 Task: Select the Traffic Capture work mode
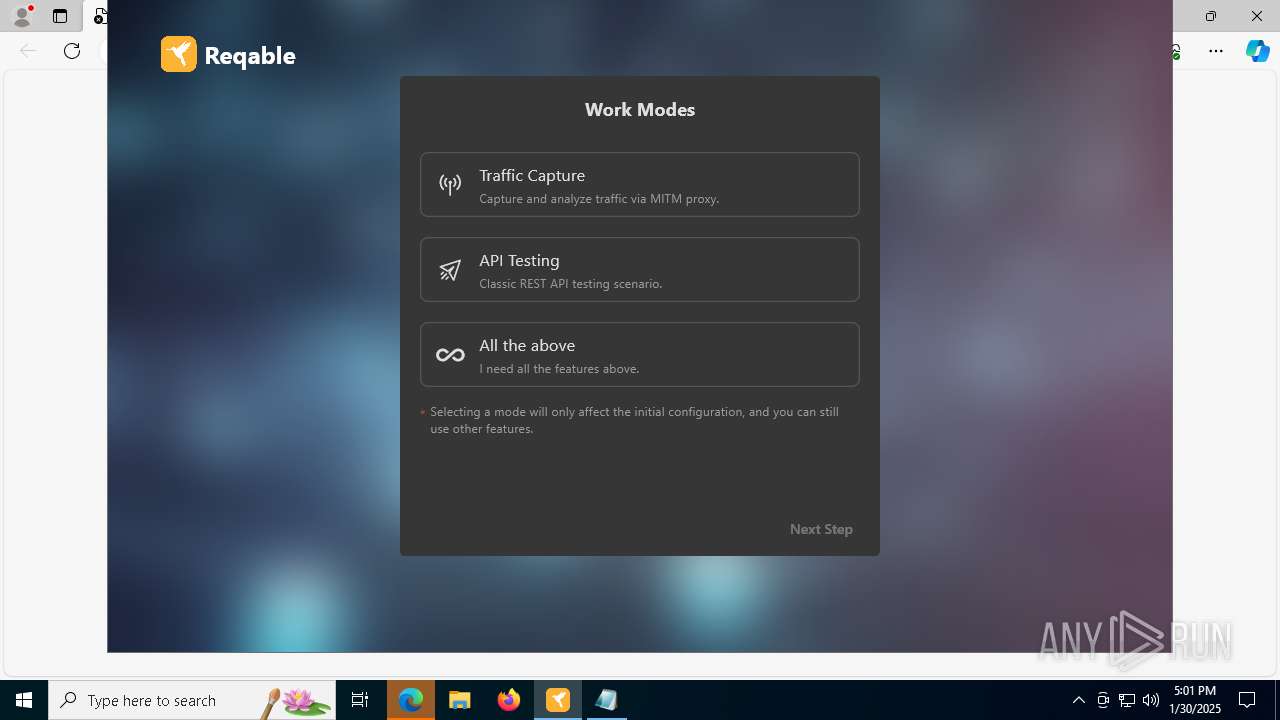click(640, 184)
